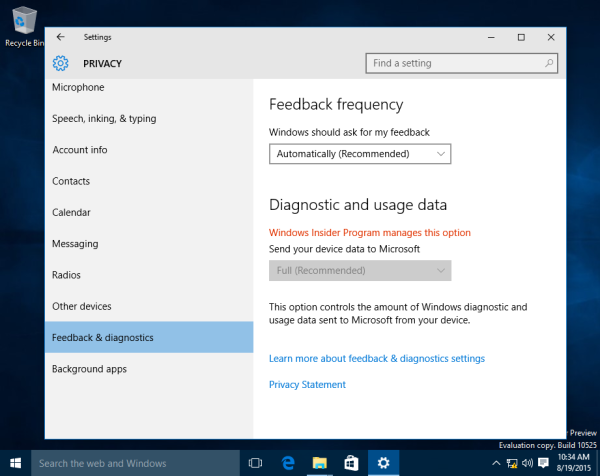Screen dimensions: 600x476
Task: Open the Recycle Bin desktop icon
Action: (x=24, y=27)
